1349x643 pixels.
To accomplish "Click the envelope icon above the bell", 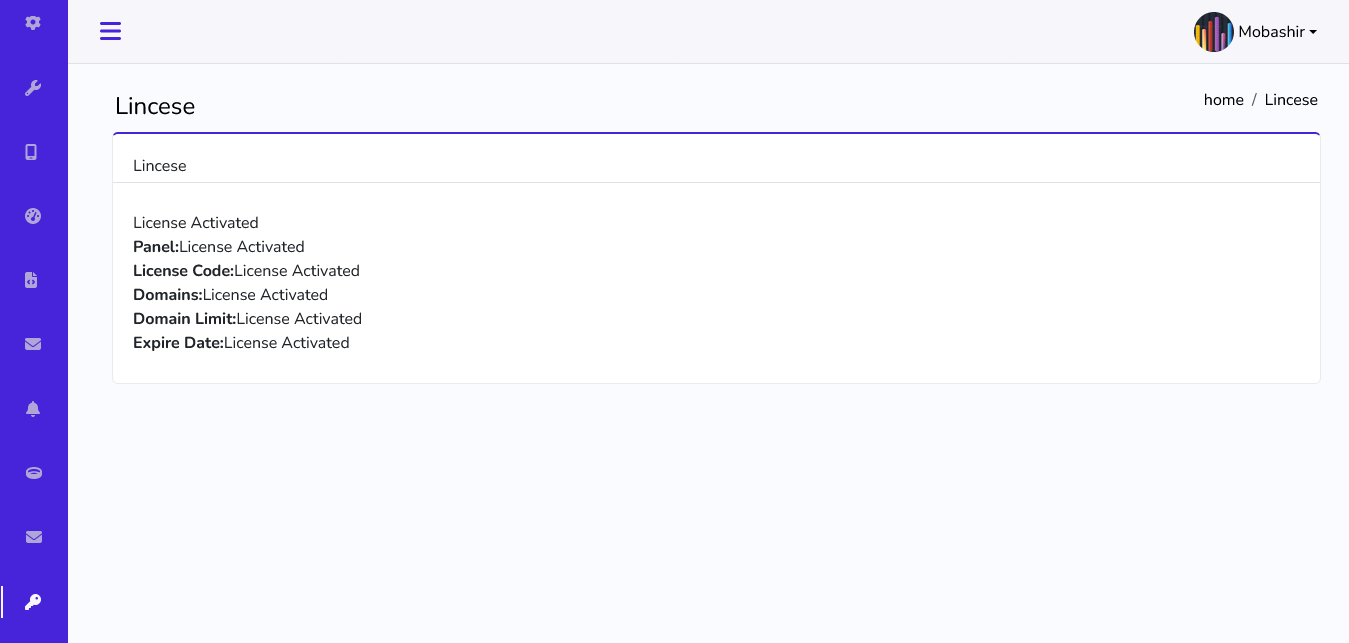I will 33,344.
